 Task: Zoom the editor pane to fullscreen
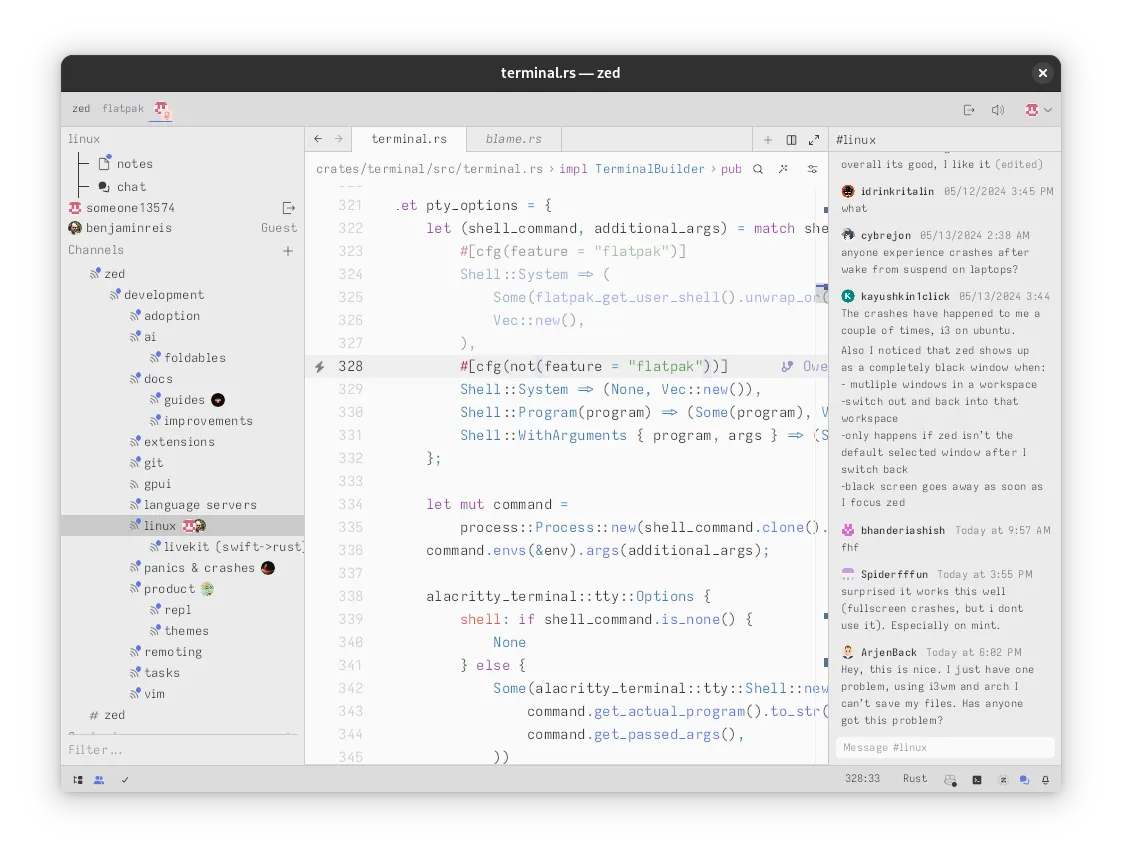814,140
